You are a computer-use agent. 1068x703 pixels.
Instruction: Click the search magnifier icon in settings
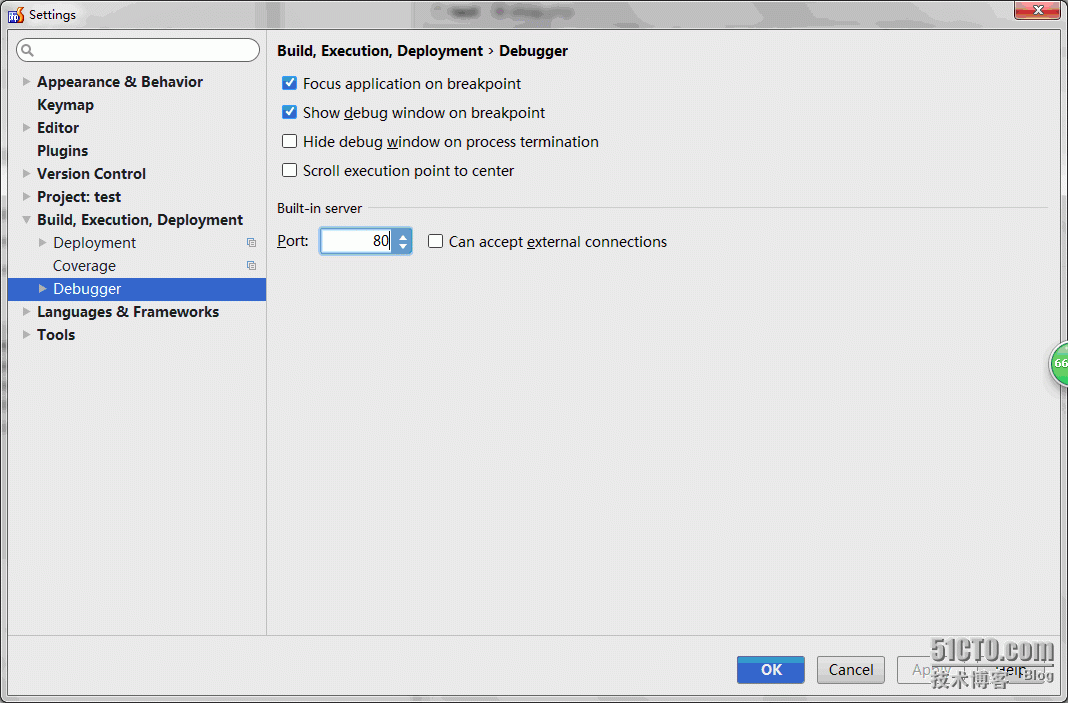[27, 50]
